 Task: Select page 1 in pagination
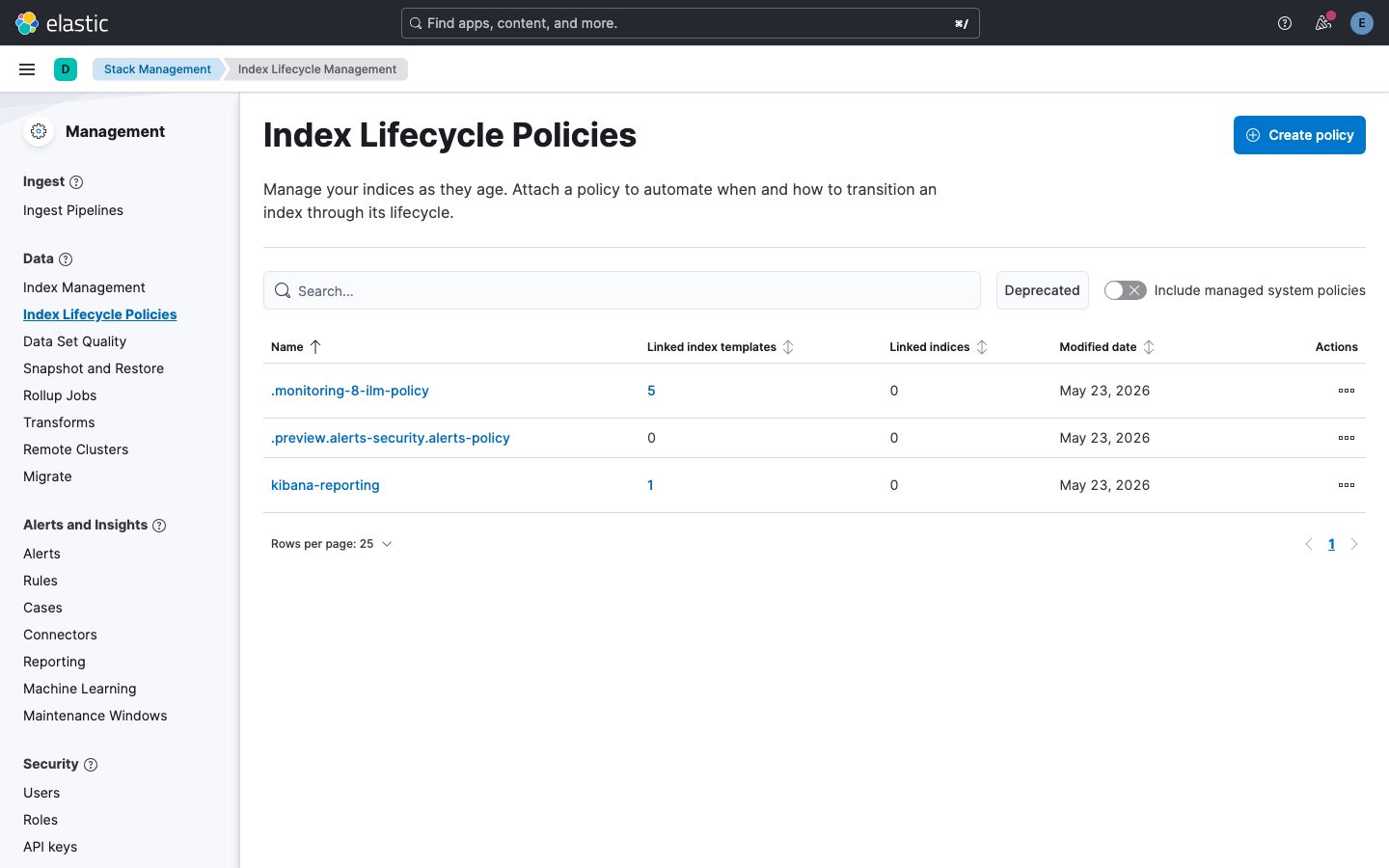pyautogui.click(x=1331, y=544)
